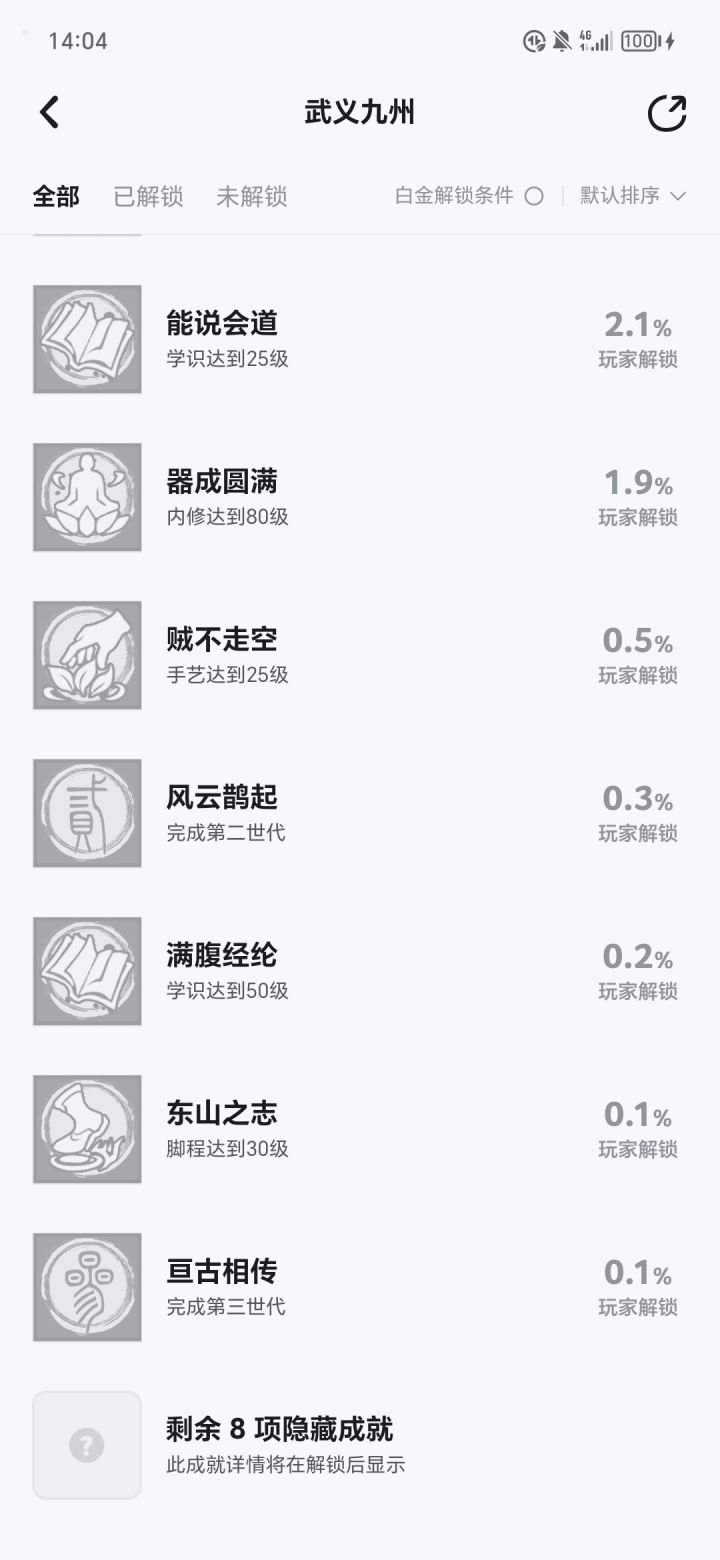Screen dimensions: 720x1560
Task: Tap the battery indicator in status bar
Action: (x=640, y=41)
